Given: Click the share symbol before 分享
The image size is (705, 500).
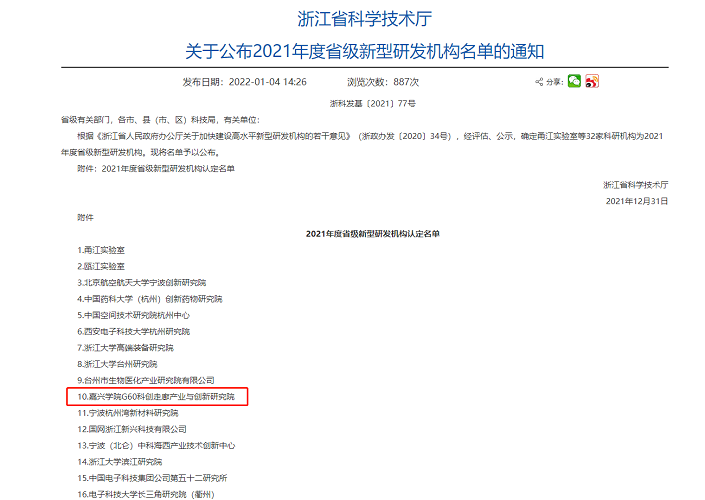Looking at the screenshot, I should (540, 82).
